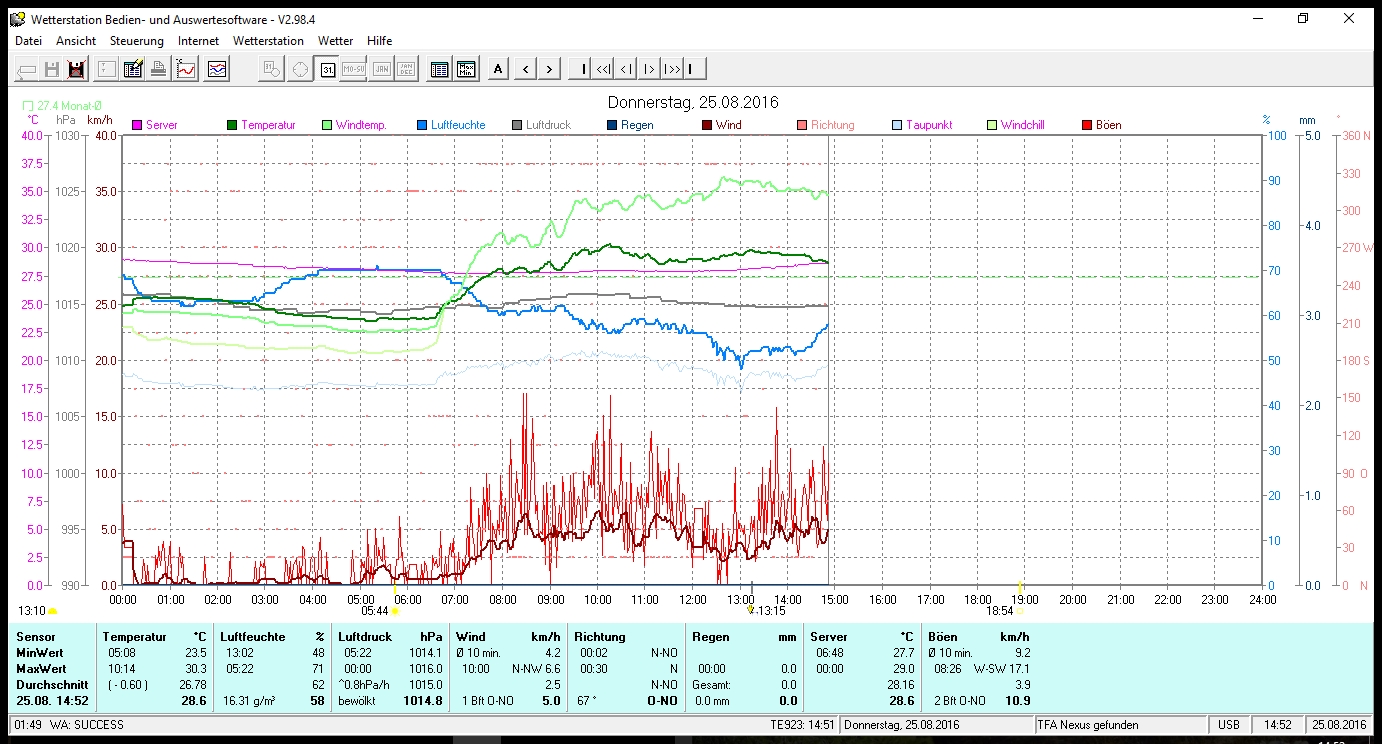Viewport: 1382px width, 744px height.
Task: Click the return arrow icon in toolbar
Action: tap(27, 69)
